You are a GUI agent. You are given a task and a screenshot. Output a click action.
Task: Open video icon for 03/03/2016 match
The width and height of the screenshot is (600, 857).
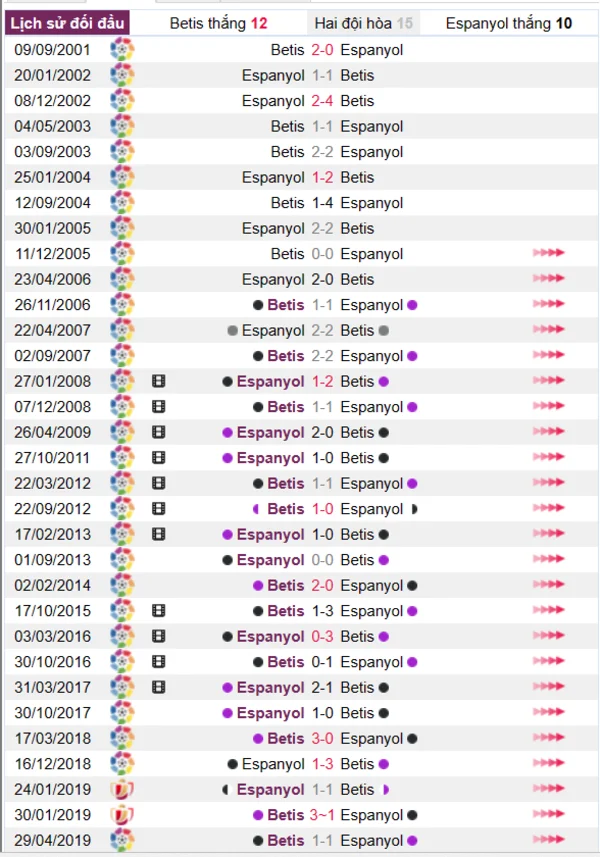(x=158, y=636)
